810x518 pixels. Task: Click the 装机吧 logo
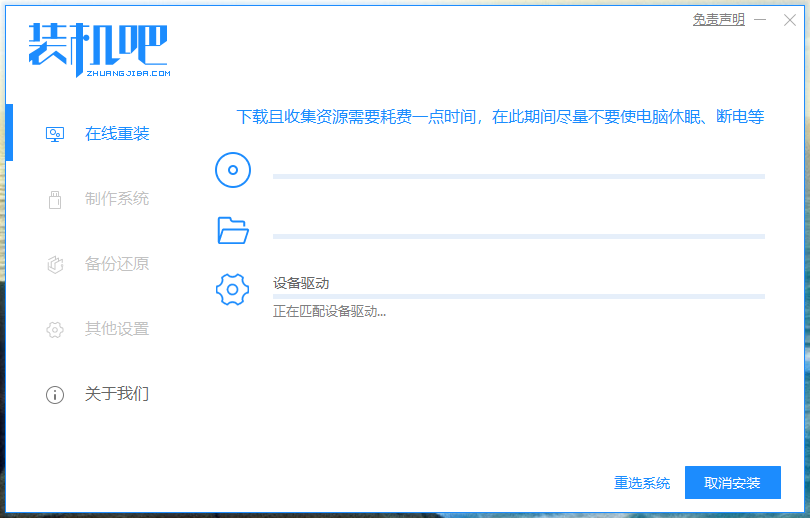click(x=99, y=49)
